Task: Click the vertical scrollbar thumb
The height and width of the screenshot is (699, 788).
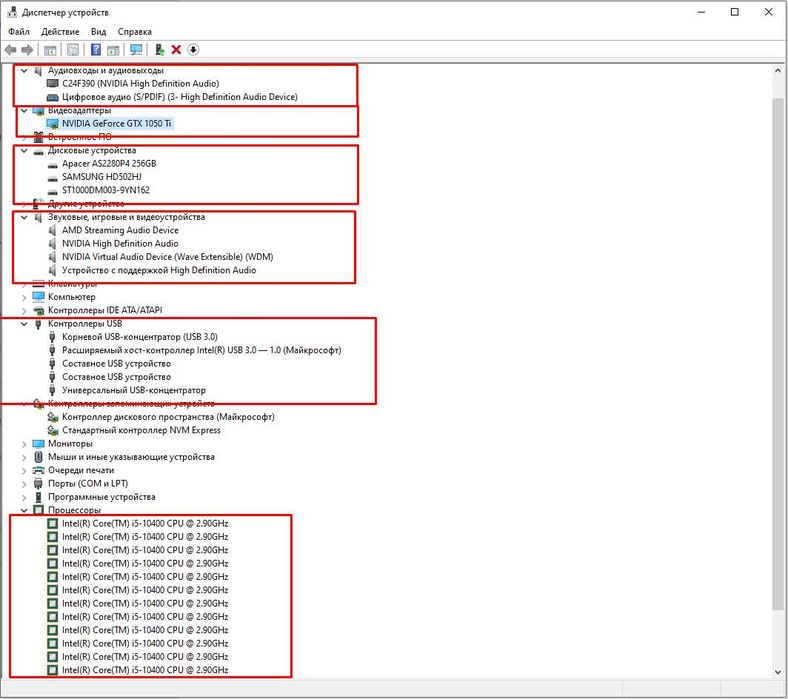Action: point(778,354)
